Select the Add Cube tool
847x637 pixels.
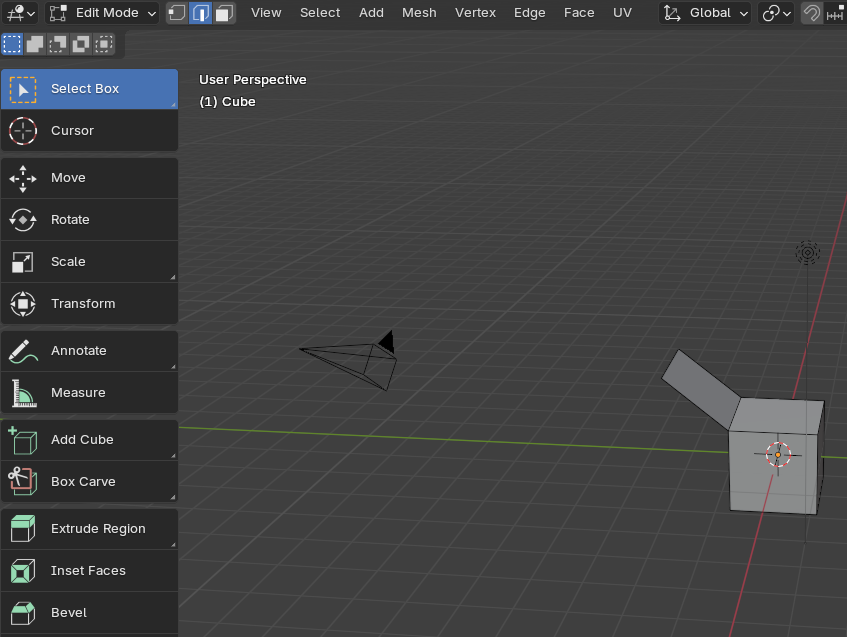89,440
